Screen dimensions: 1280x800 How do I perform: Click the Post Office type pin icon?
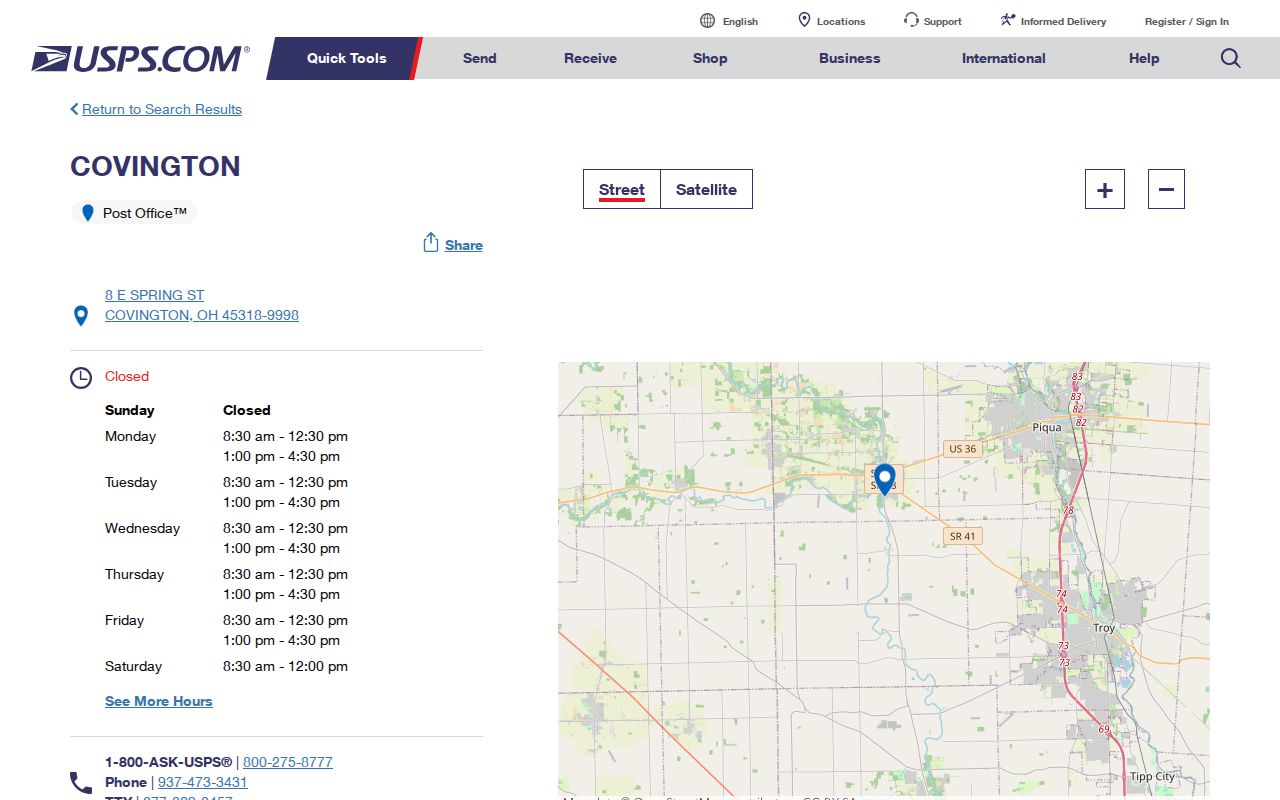[88, 213]
